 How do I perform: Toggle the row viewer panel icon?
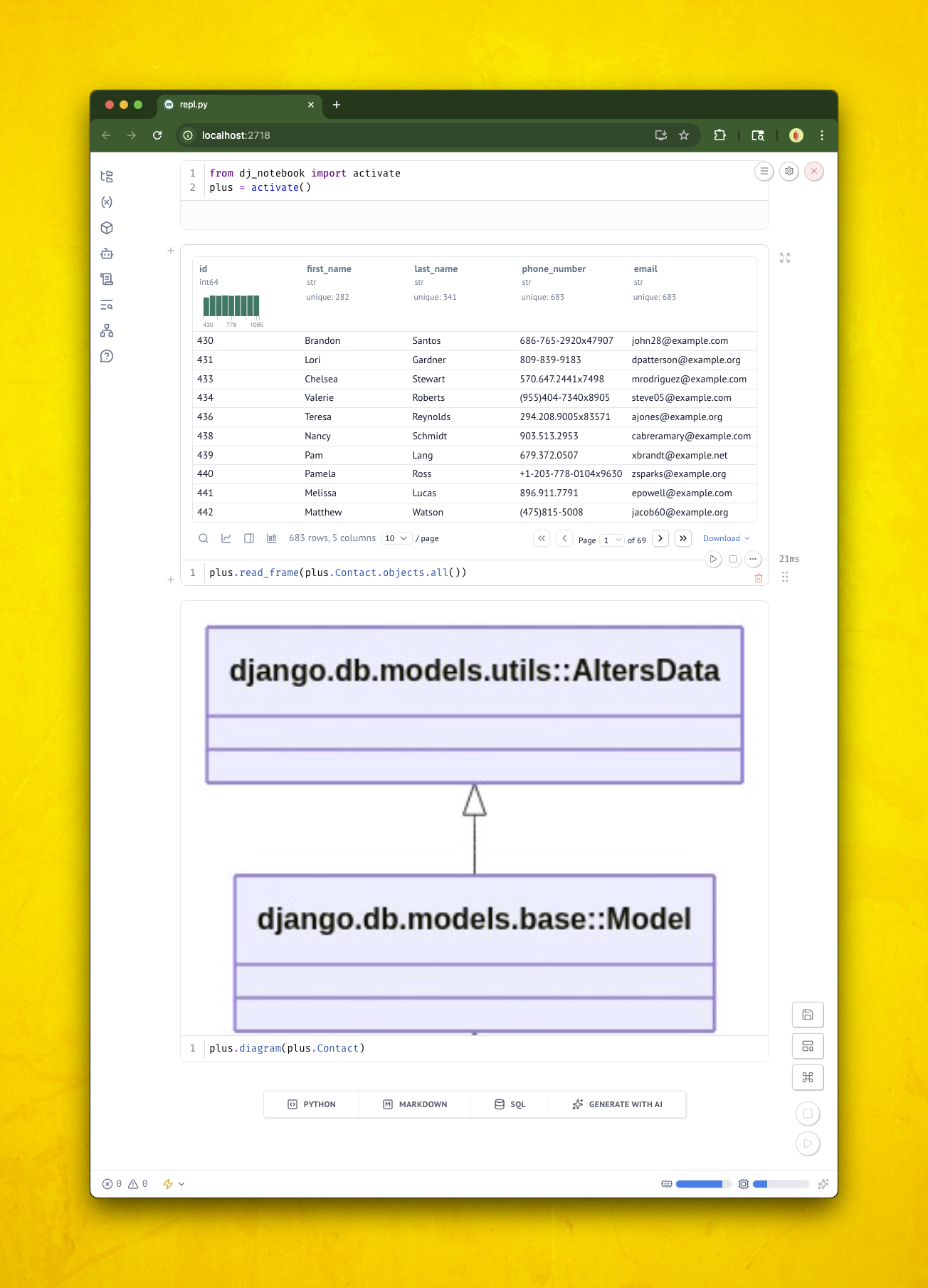click(x=249, y=538)
